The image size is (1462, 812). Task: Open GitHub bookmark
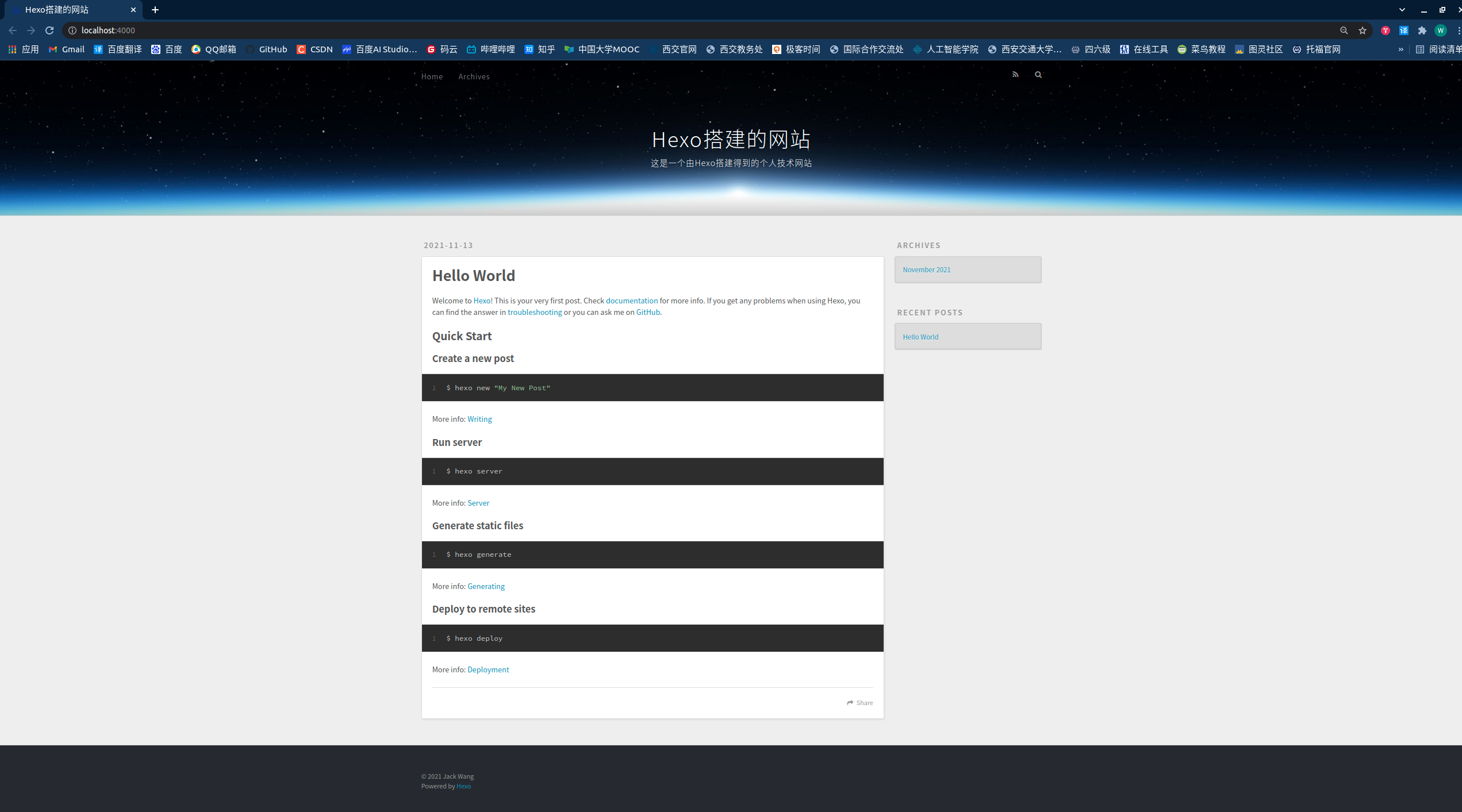(x=267, y=49)
